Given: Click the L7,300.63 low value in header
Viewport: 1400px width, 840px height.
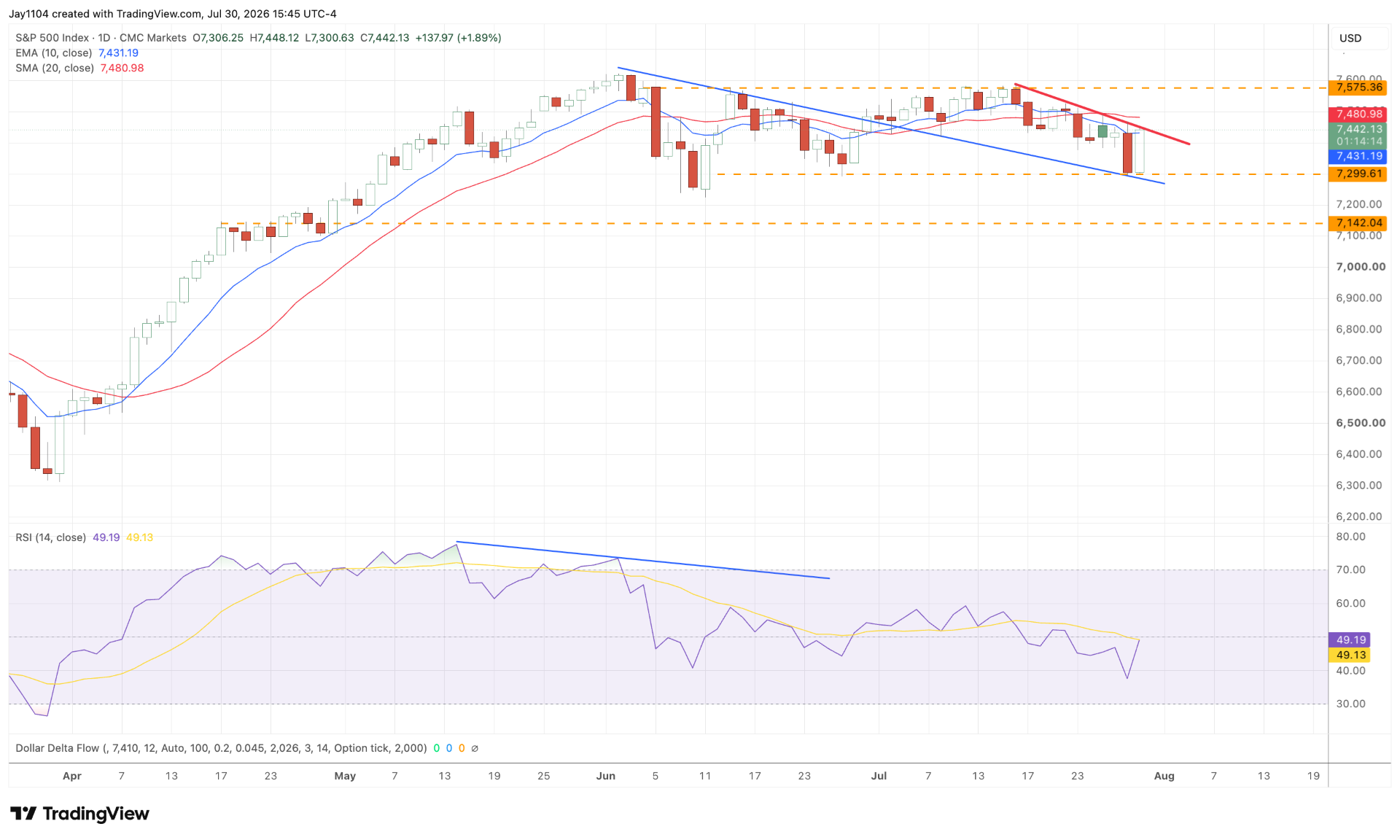Looking at the screenshot, I should pos(330,38).
